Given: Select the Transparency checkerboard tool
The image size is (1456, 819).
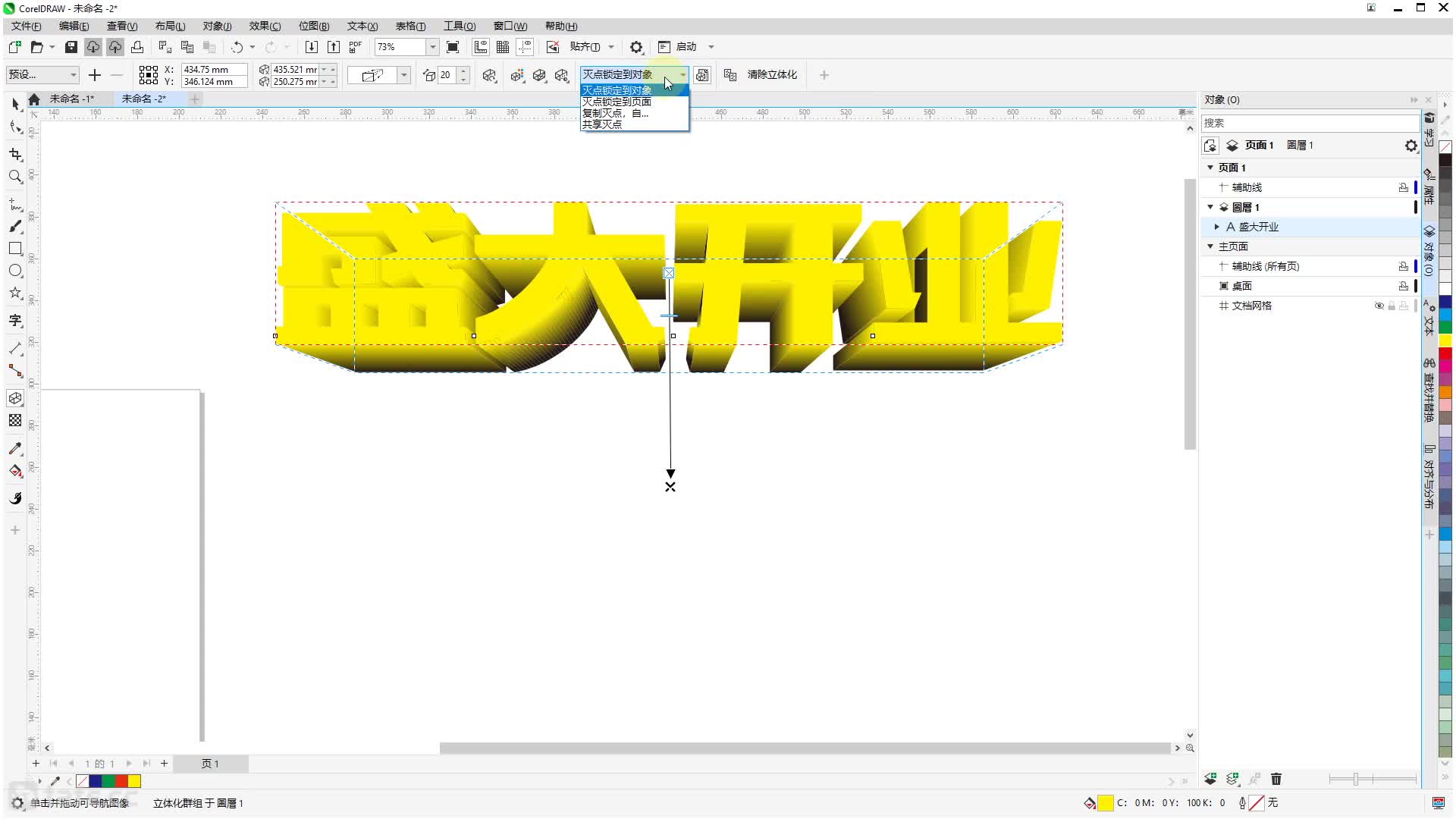Looking at the screenshot, I should [15, 420].
